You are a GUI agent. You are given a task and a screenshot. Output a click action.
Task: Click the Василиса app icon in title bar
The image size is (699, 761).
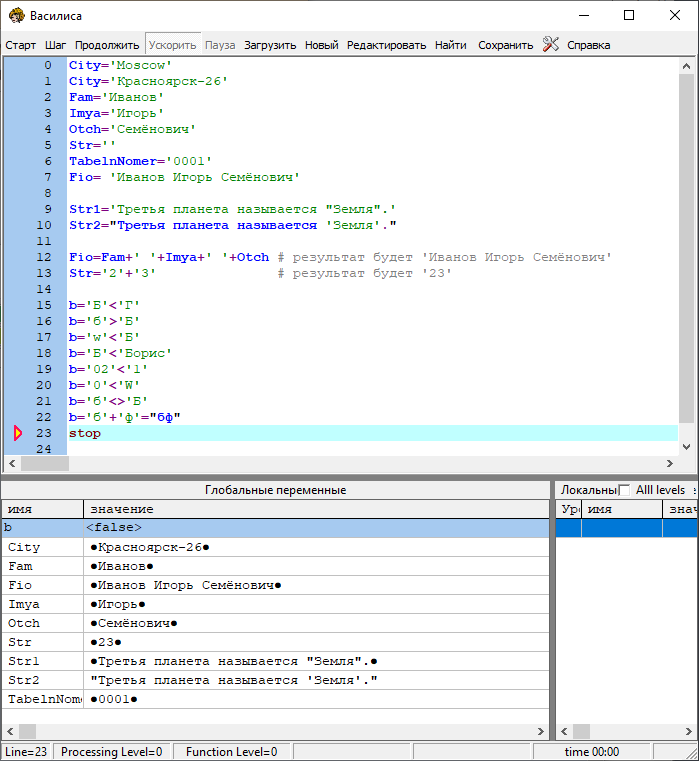click(15, 16)
